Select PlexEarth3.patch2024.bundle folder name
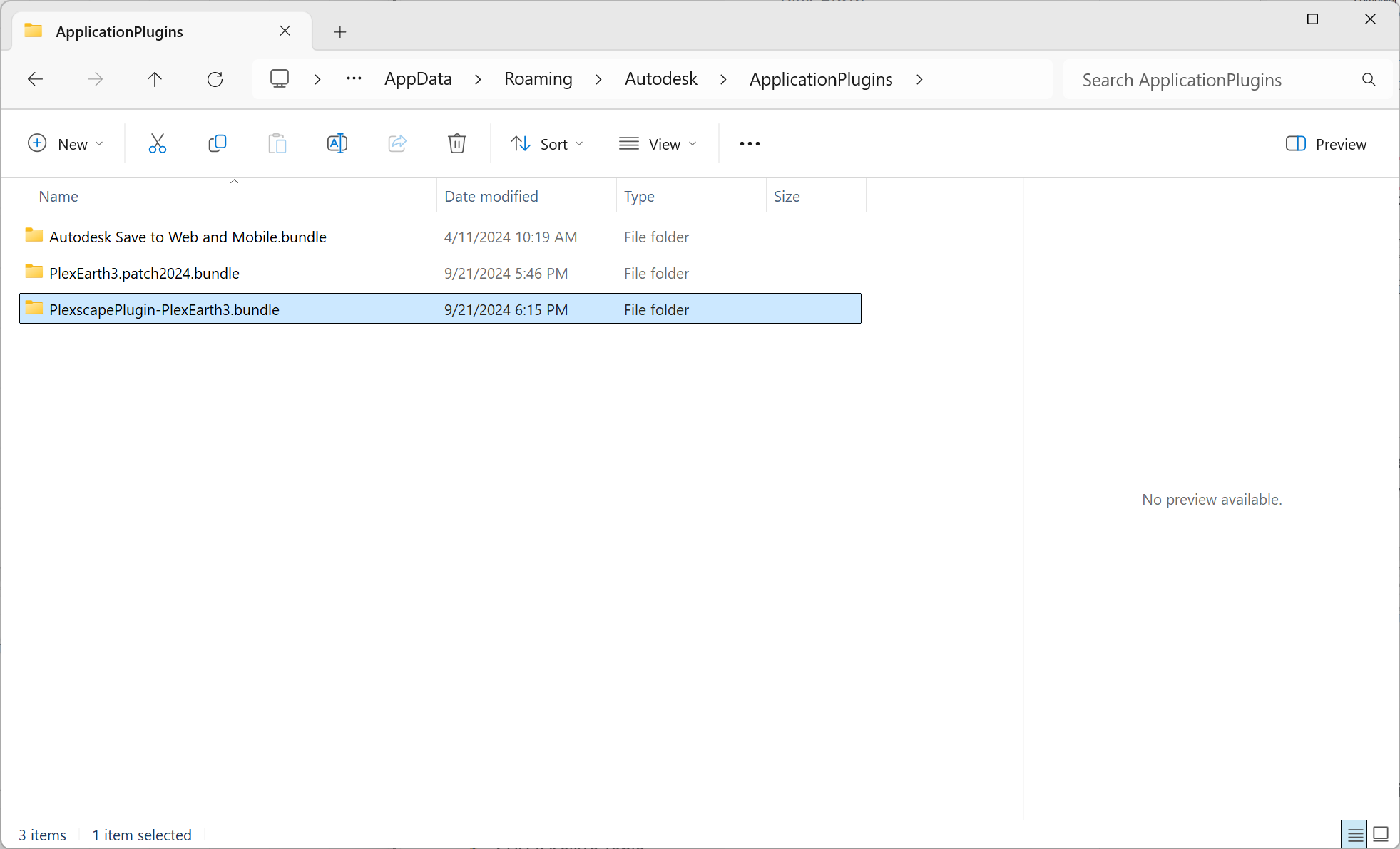This screenshot has height=849, width=1400. coord(144,273)
